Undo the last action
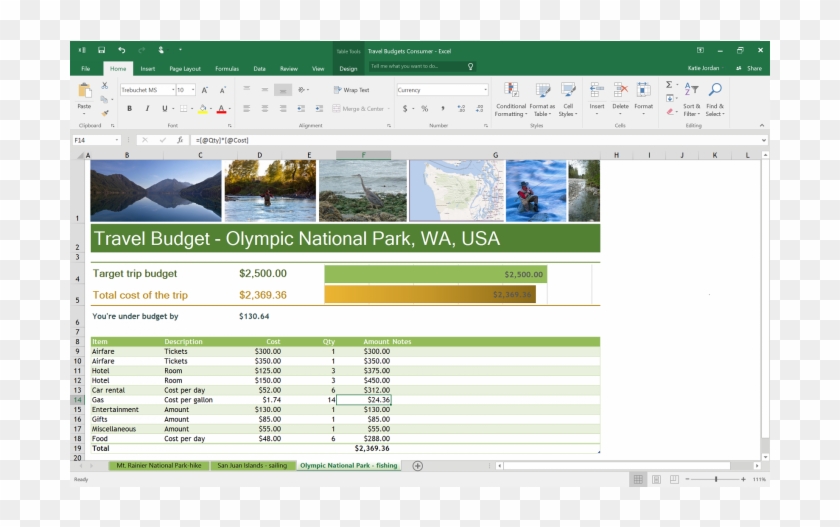 coord(122,50)
